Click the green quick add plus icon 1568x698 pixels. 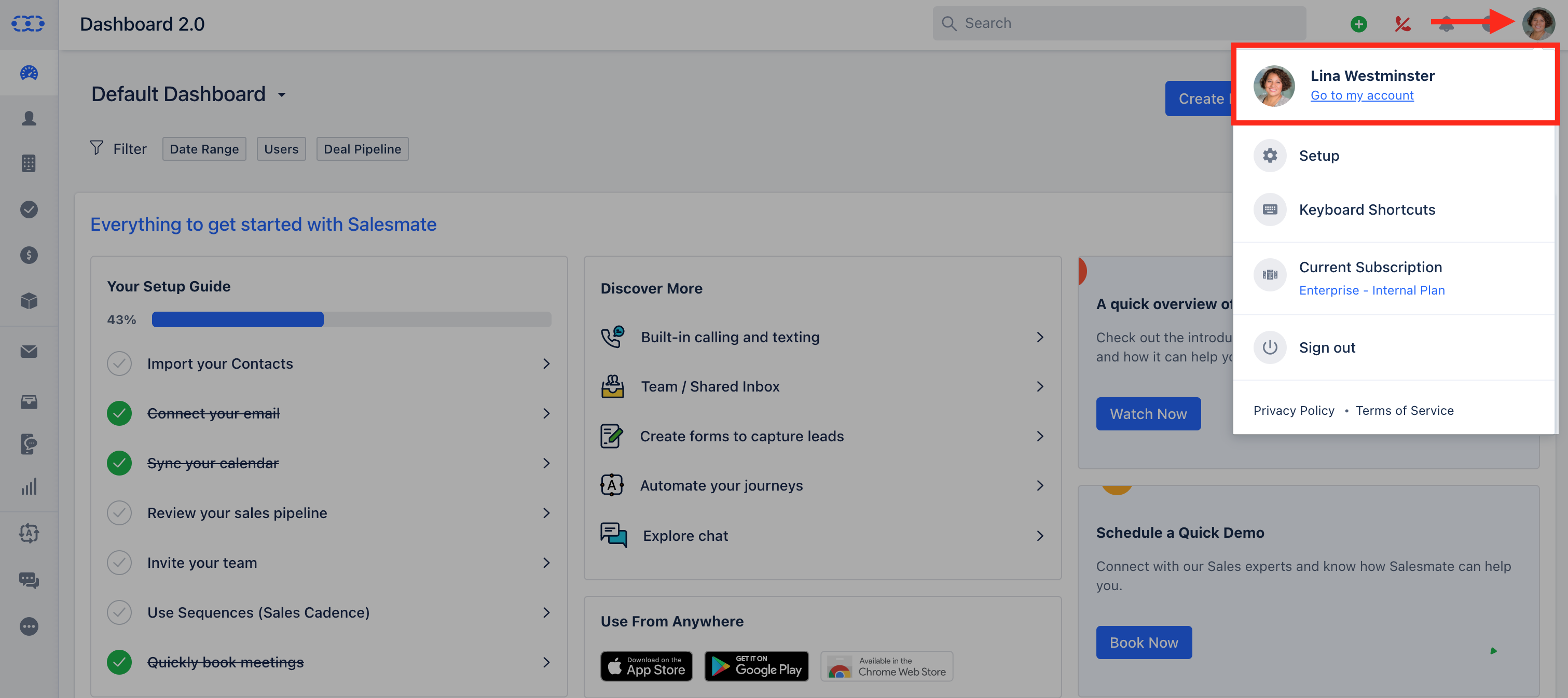point(1358,24)
